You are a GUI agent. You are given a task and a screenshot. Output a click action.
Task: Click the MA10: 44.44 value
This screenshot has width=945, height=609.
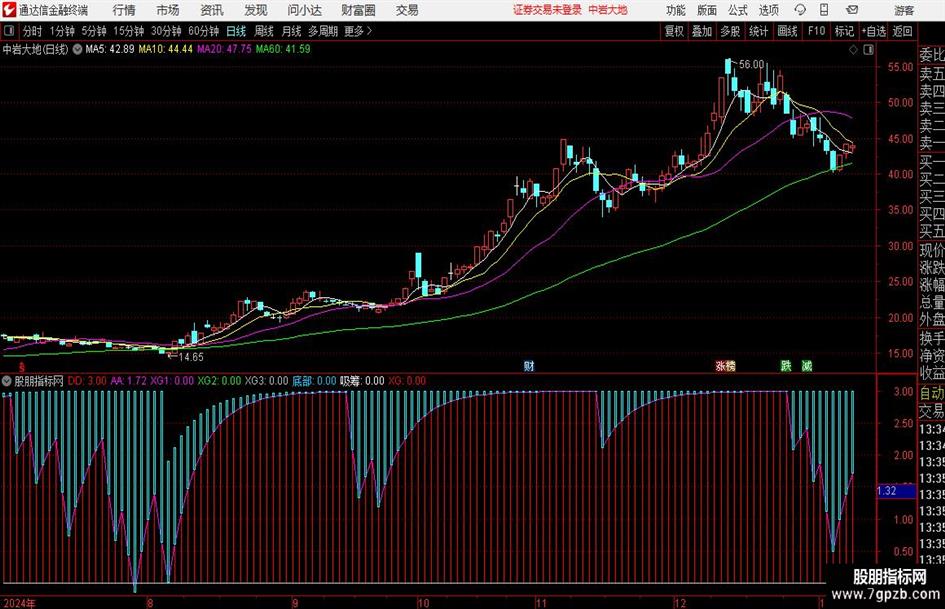(x=165, y=49)
